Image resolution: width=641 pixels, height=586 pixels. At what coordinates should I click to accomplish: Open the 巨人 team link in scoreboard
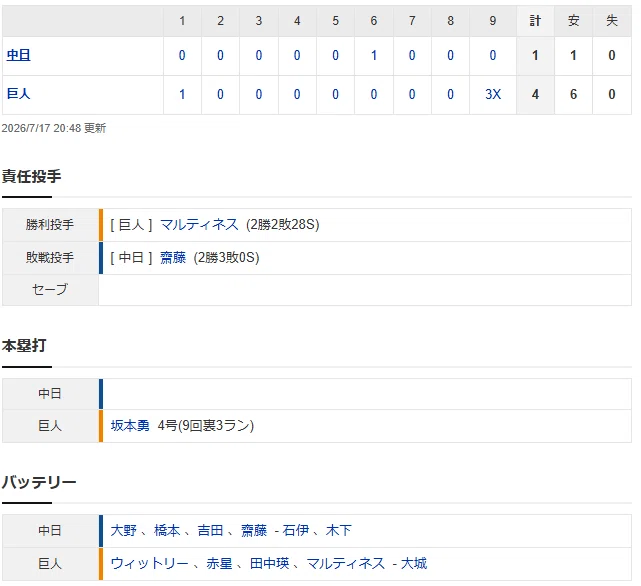(x=18, y=94)
